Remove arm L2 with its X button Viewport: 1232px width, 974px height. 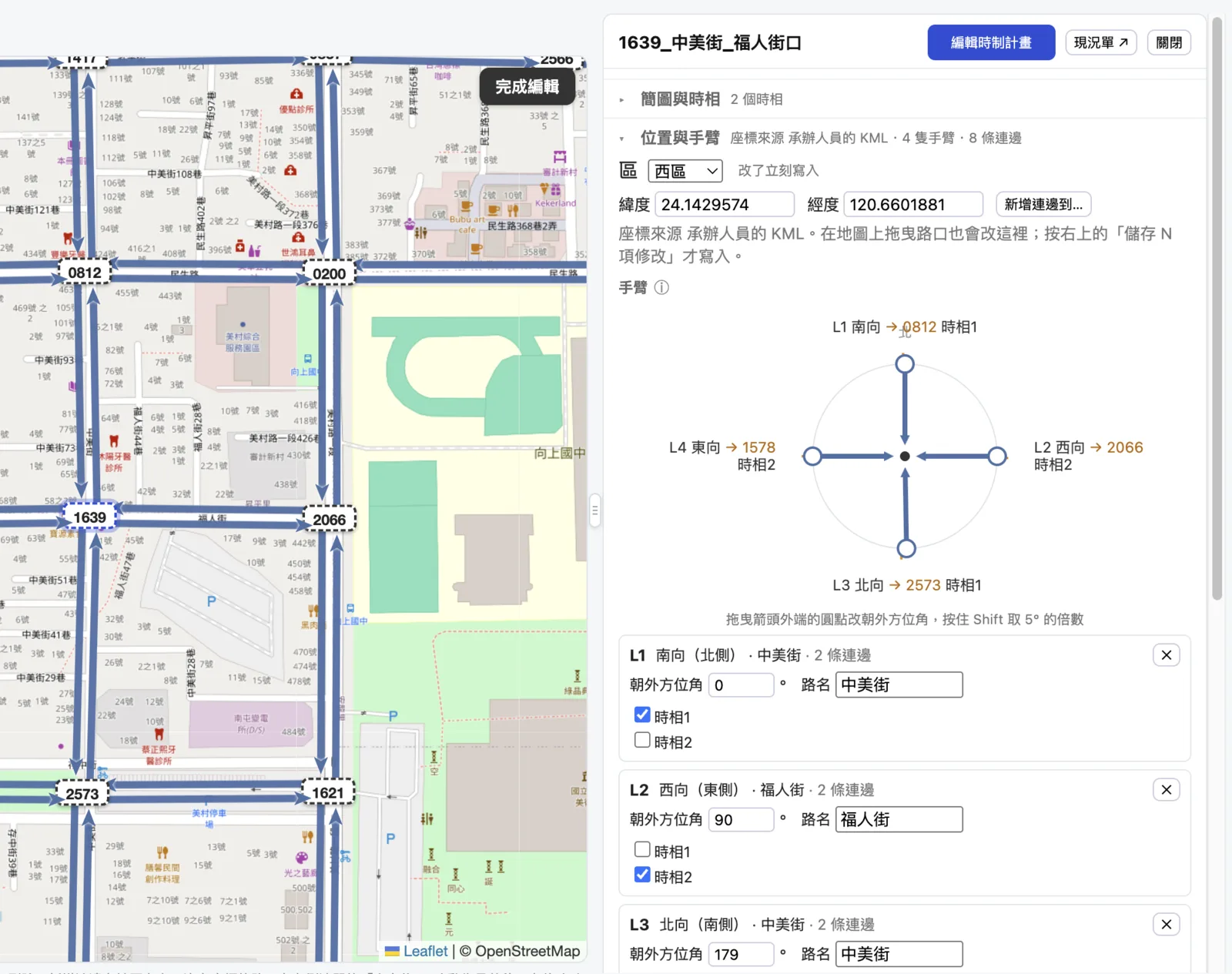pyautogui.click(x=1167, y=789)
